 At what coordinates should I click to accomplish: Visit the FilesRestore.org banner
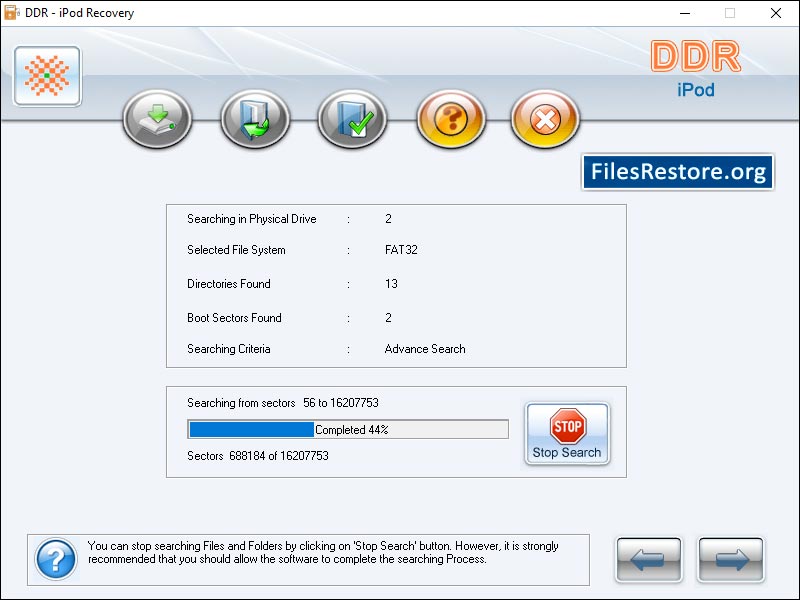pos(679,171)
